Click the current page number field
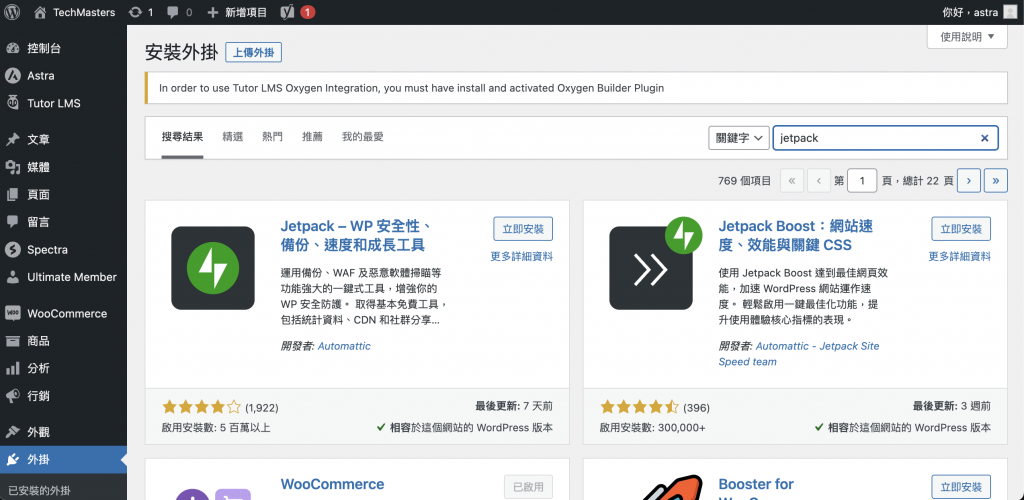 [x=862, y=181]
